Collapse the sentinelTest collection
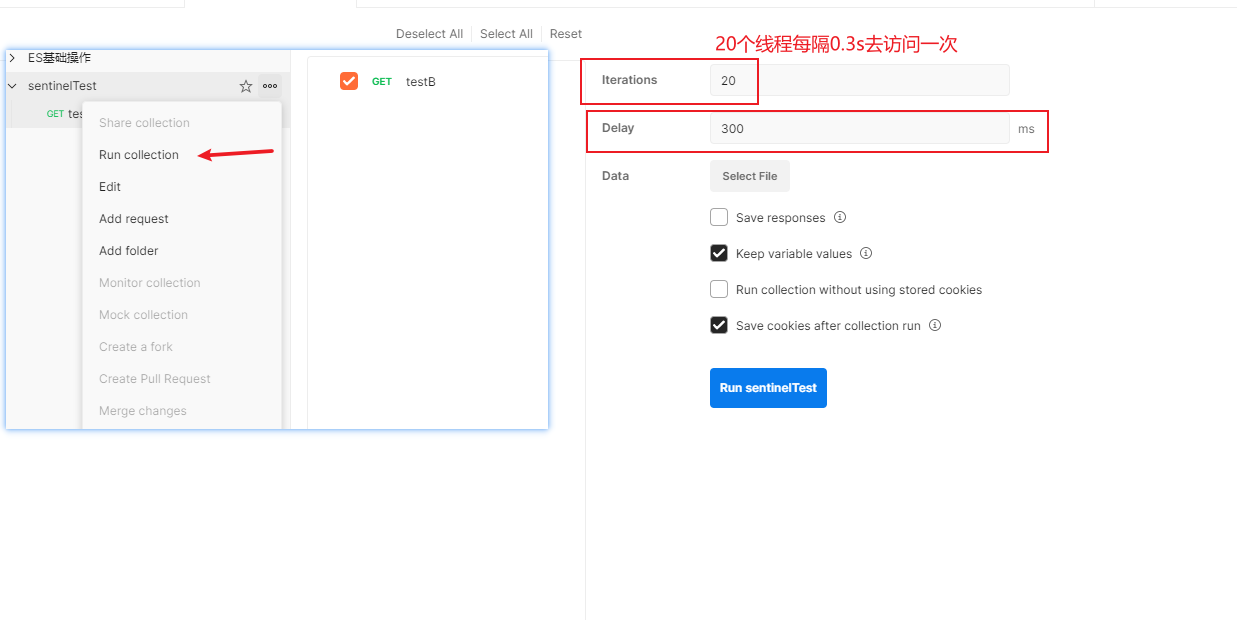The image size is (1237, 620). click(12, 86)
